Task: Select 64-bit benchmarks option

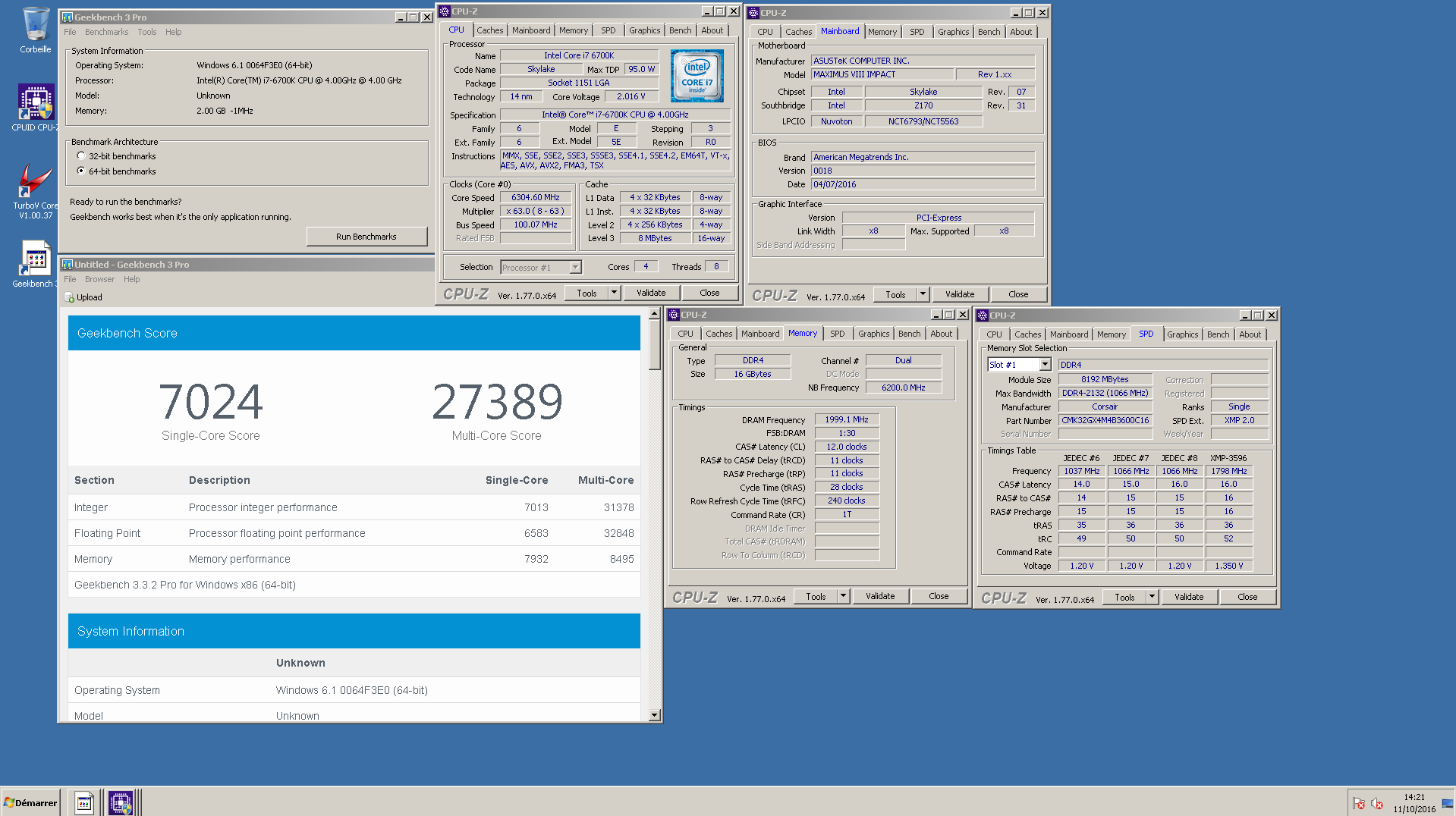Action: 81,171
